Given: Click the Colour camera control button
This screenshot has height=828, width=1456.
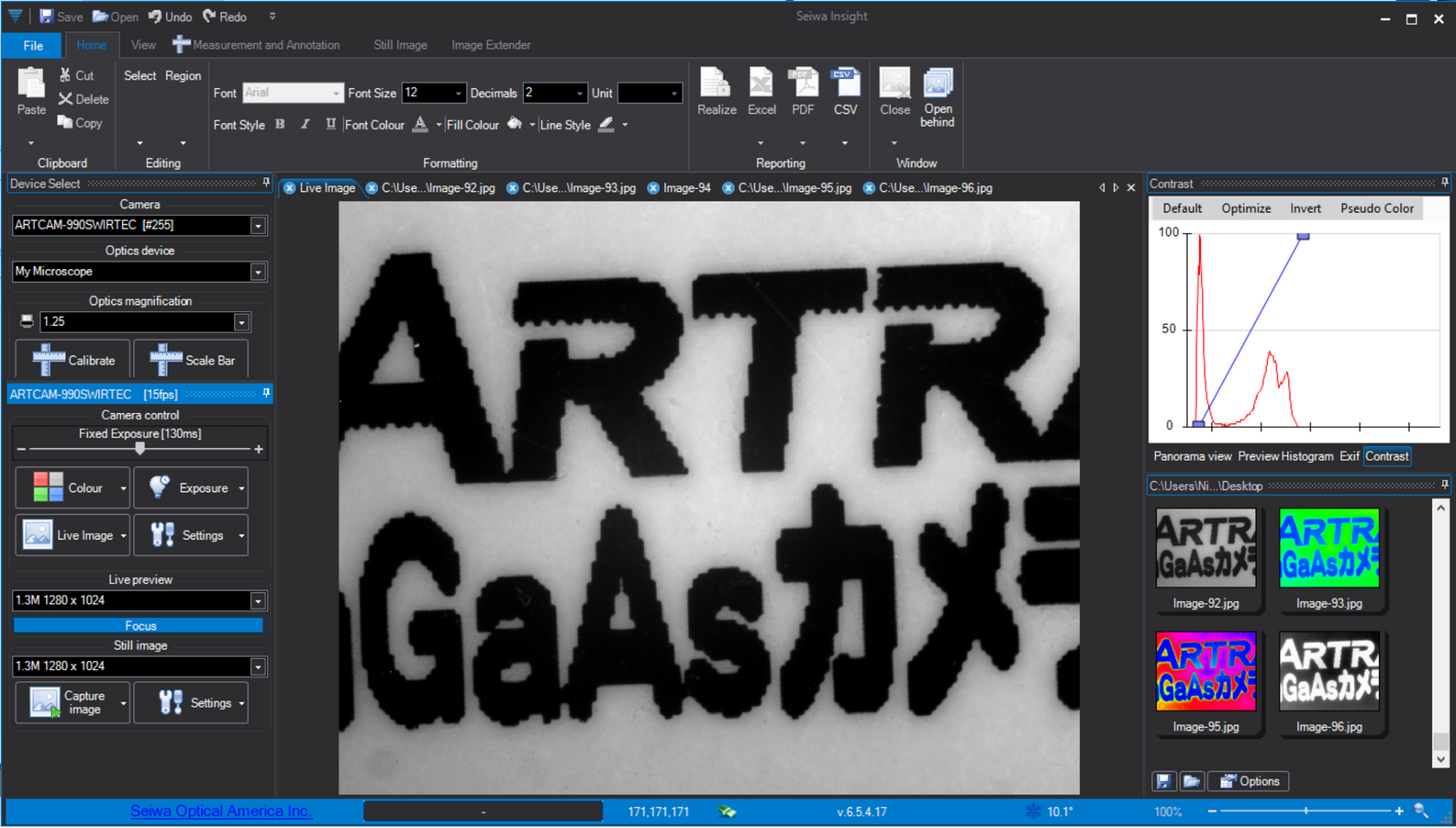Looking at the screenshot, I should pos(72,487).
